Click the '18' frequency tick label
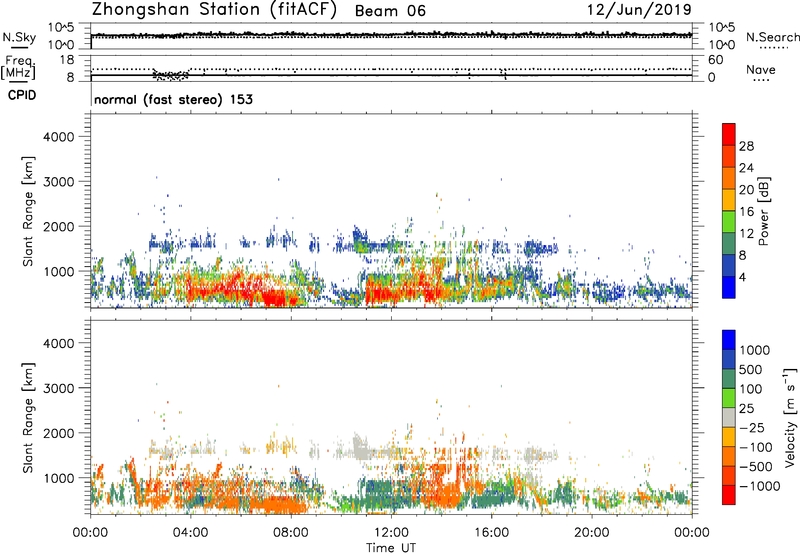 67,60
